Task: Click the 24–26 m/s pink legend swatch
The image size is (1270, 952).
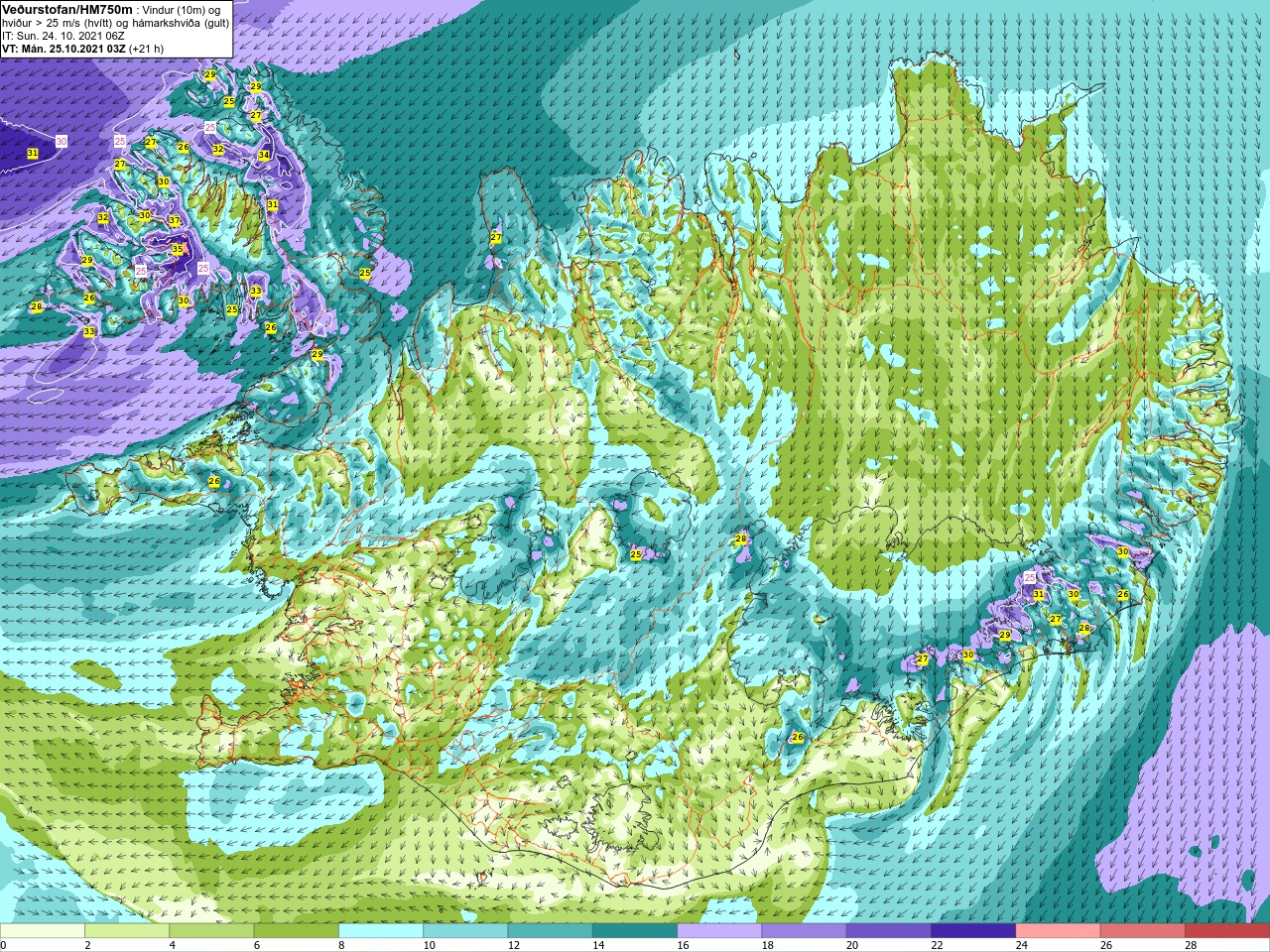Action: pos(1058,932)
